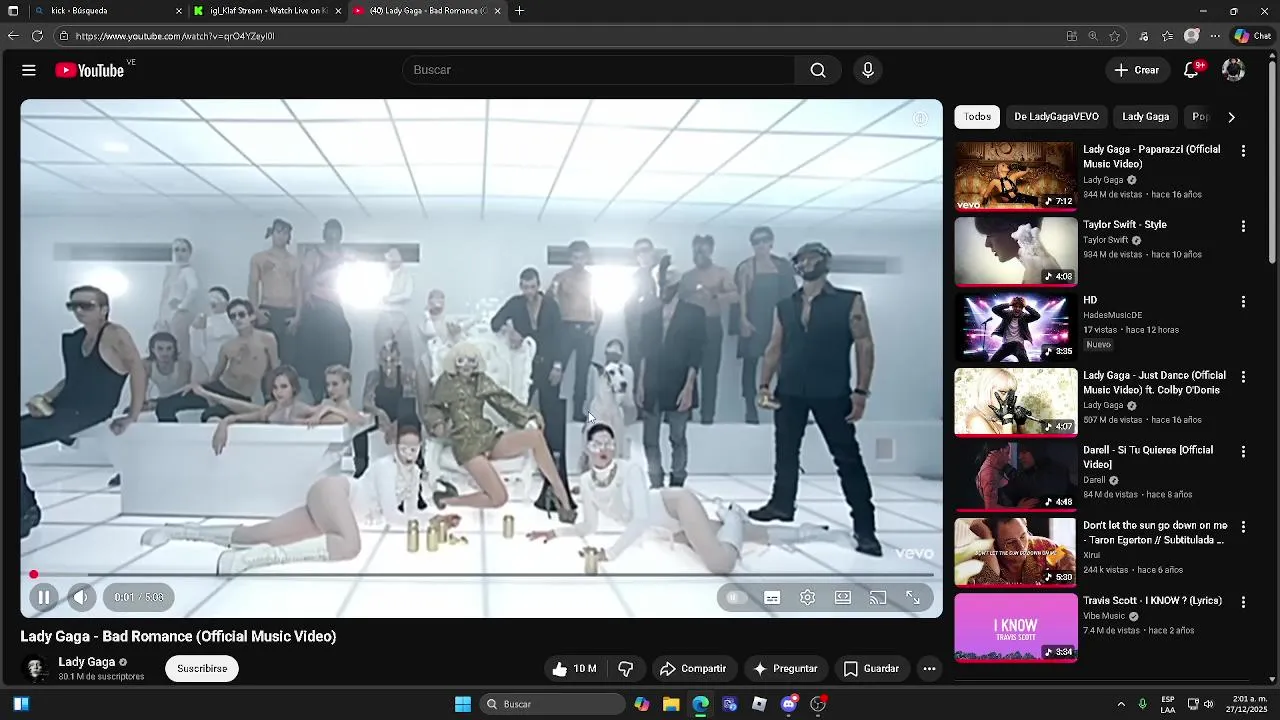1280x720 pixels.
Task: Open Copilot Chat in Edge
Action: pyautogui.click(x=1252, y=36)
